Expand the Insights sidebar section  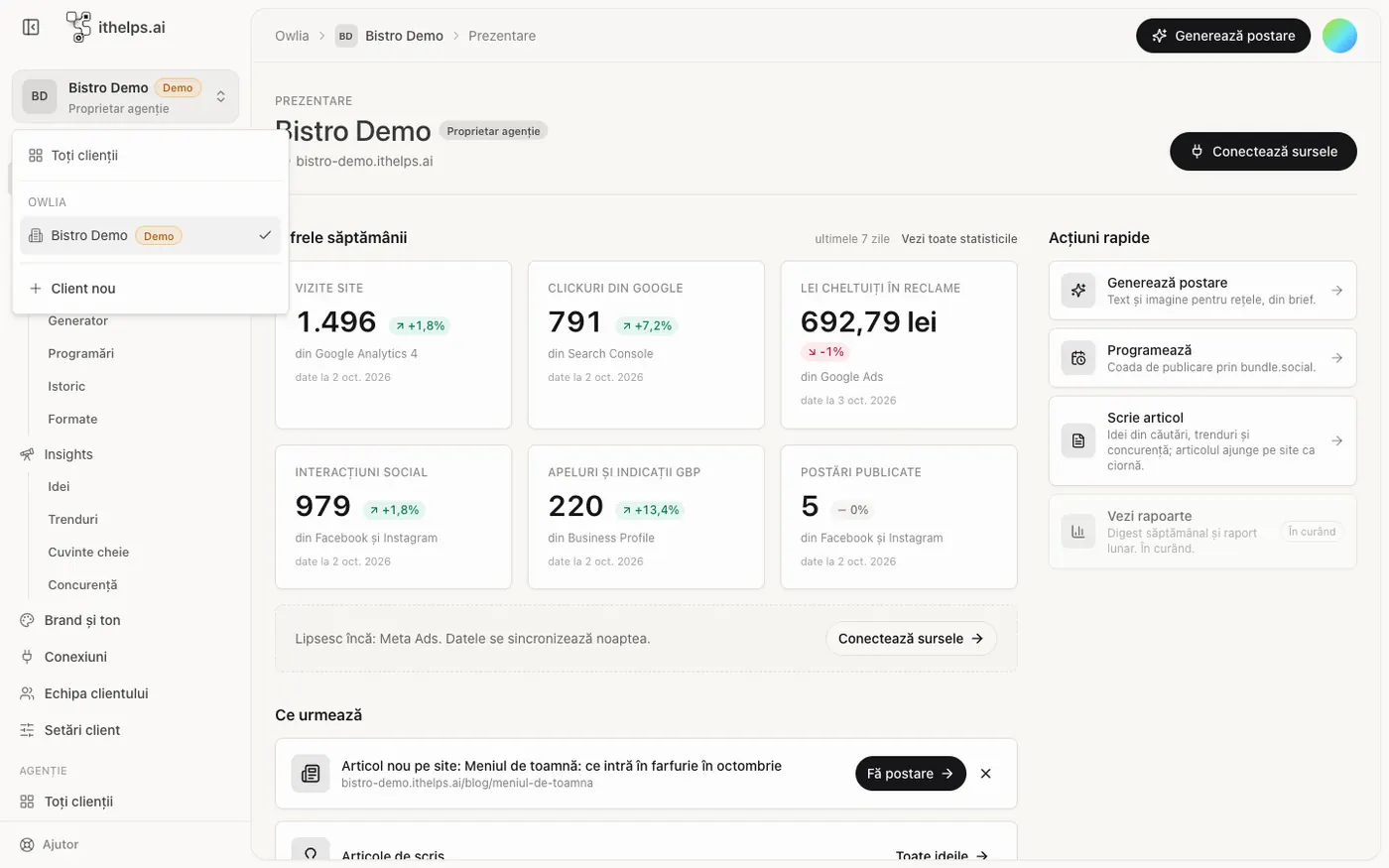click(x=68, y=454)
